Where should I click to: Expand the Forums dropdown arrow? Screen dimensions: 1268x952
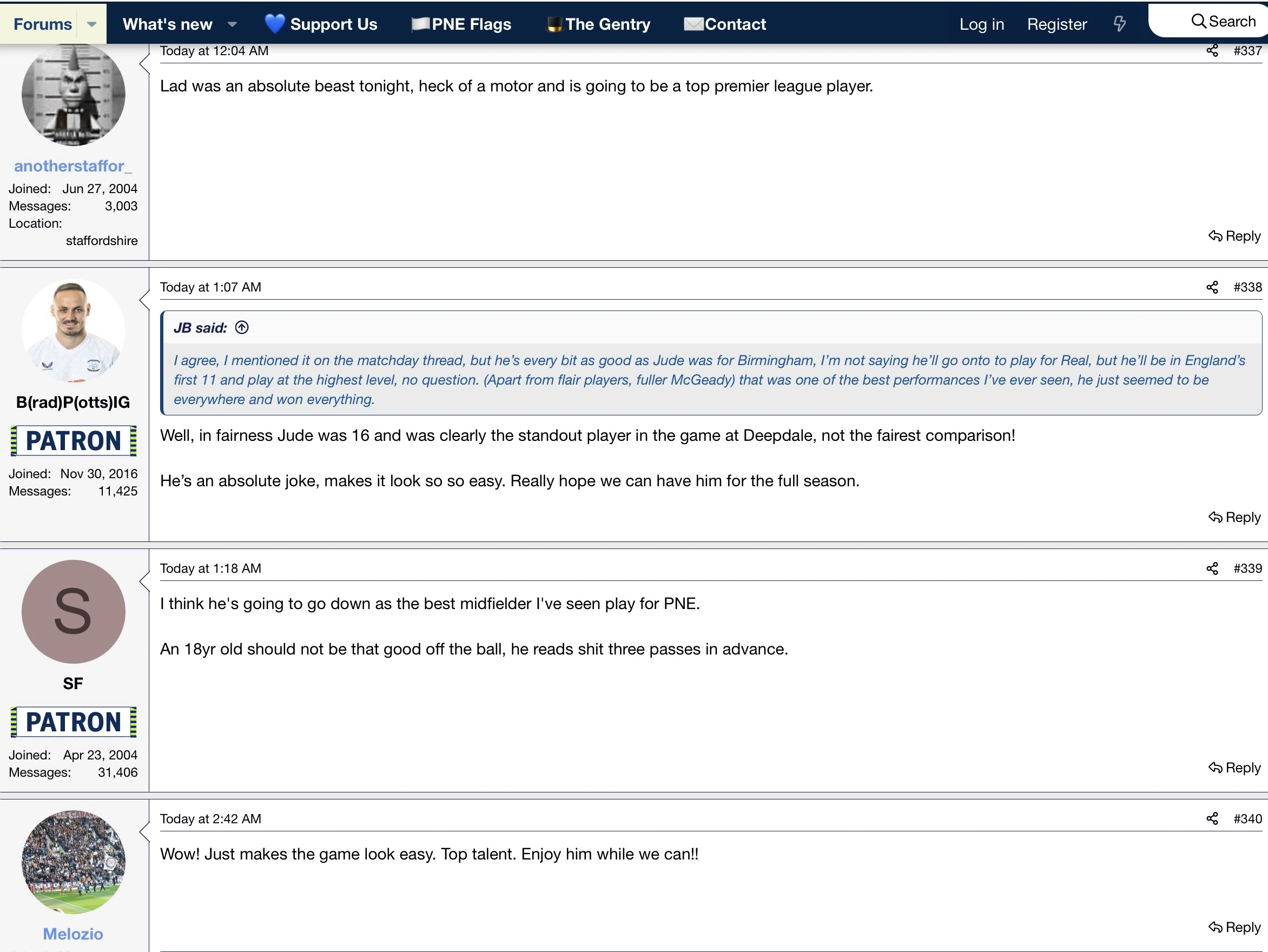pos(92,25)
